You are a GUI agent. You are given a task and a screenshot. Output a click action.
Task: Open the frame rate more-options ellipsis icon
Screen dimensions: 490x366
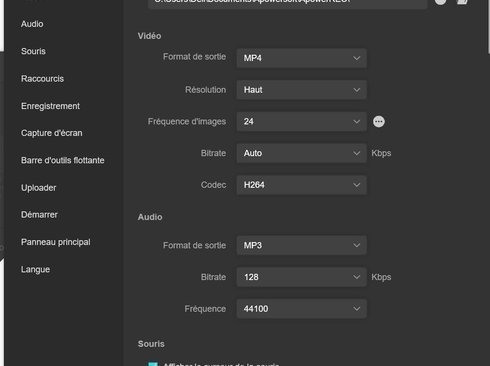pos(378,122)
